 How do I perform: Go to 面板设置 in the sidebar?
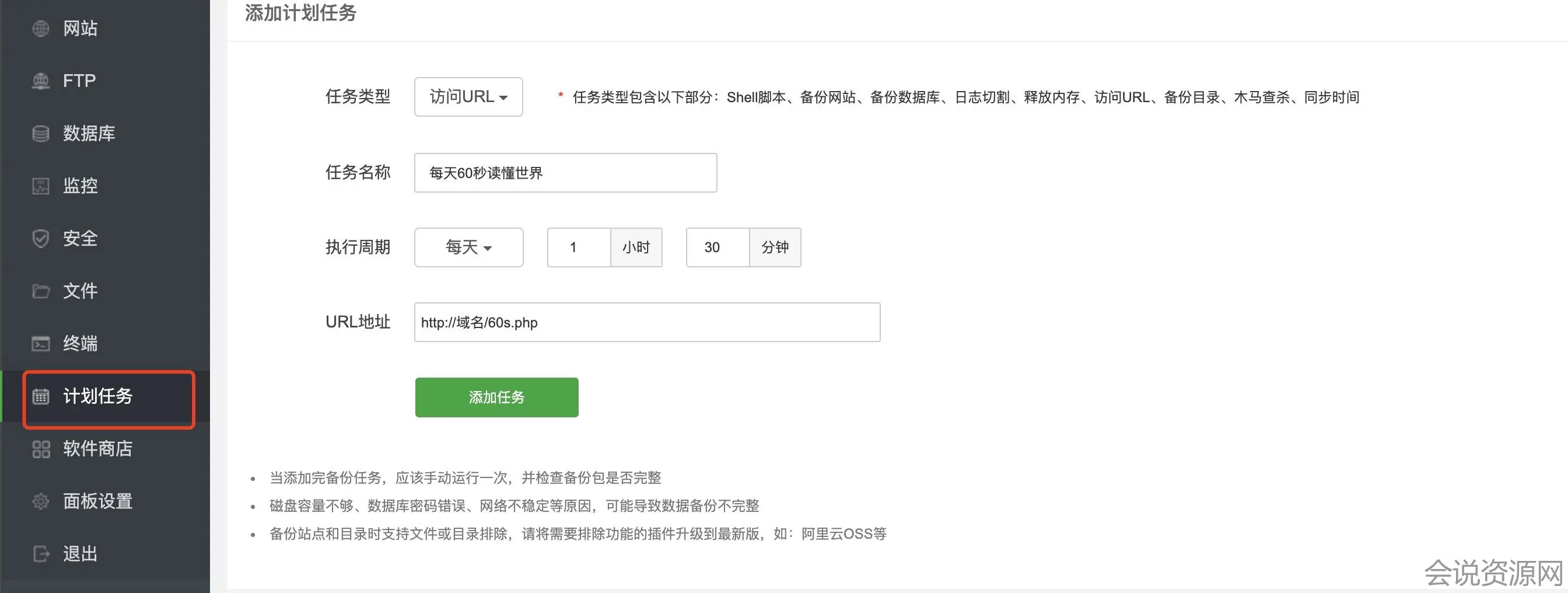pyautogui.click(x=97, y=502)
